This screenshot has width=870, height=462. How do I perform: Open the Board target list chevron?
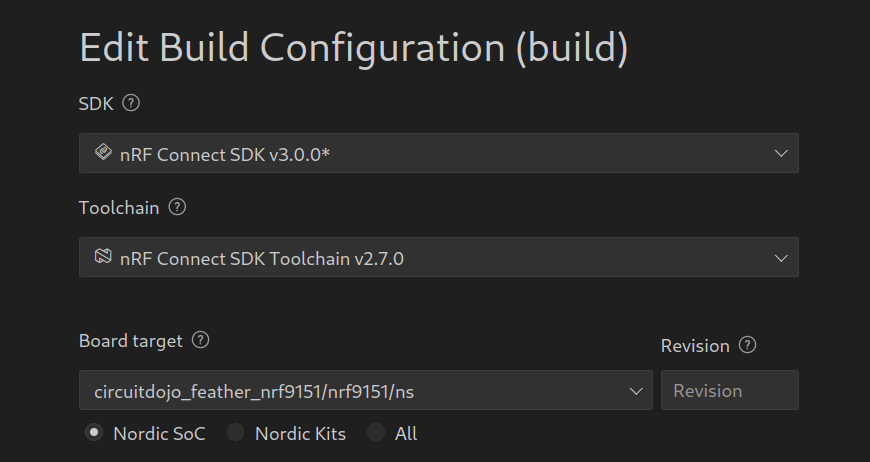[636, 391]
